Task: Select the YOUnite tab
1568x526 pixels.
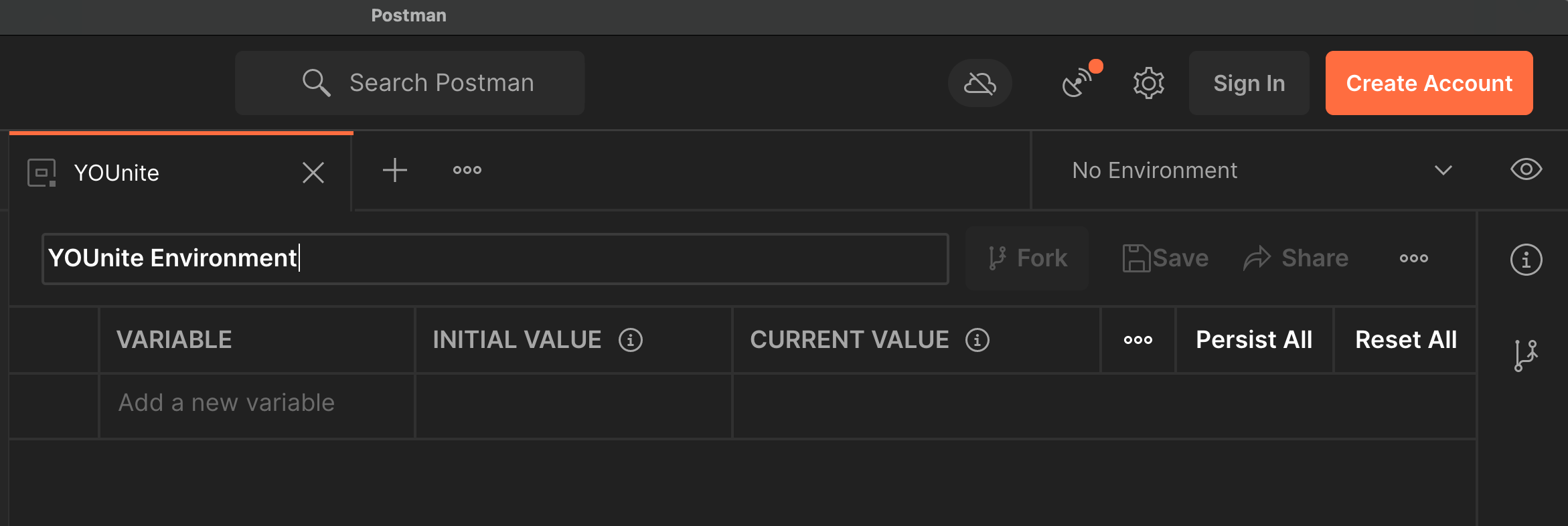Action: tap(116, 173)
